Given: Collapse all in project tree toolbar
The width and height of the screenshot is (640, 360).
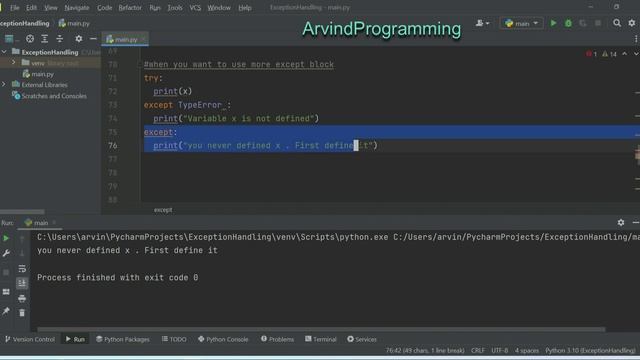Looking at the screenshot, I should click(60, 39).
